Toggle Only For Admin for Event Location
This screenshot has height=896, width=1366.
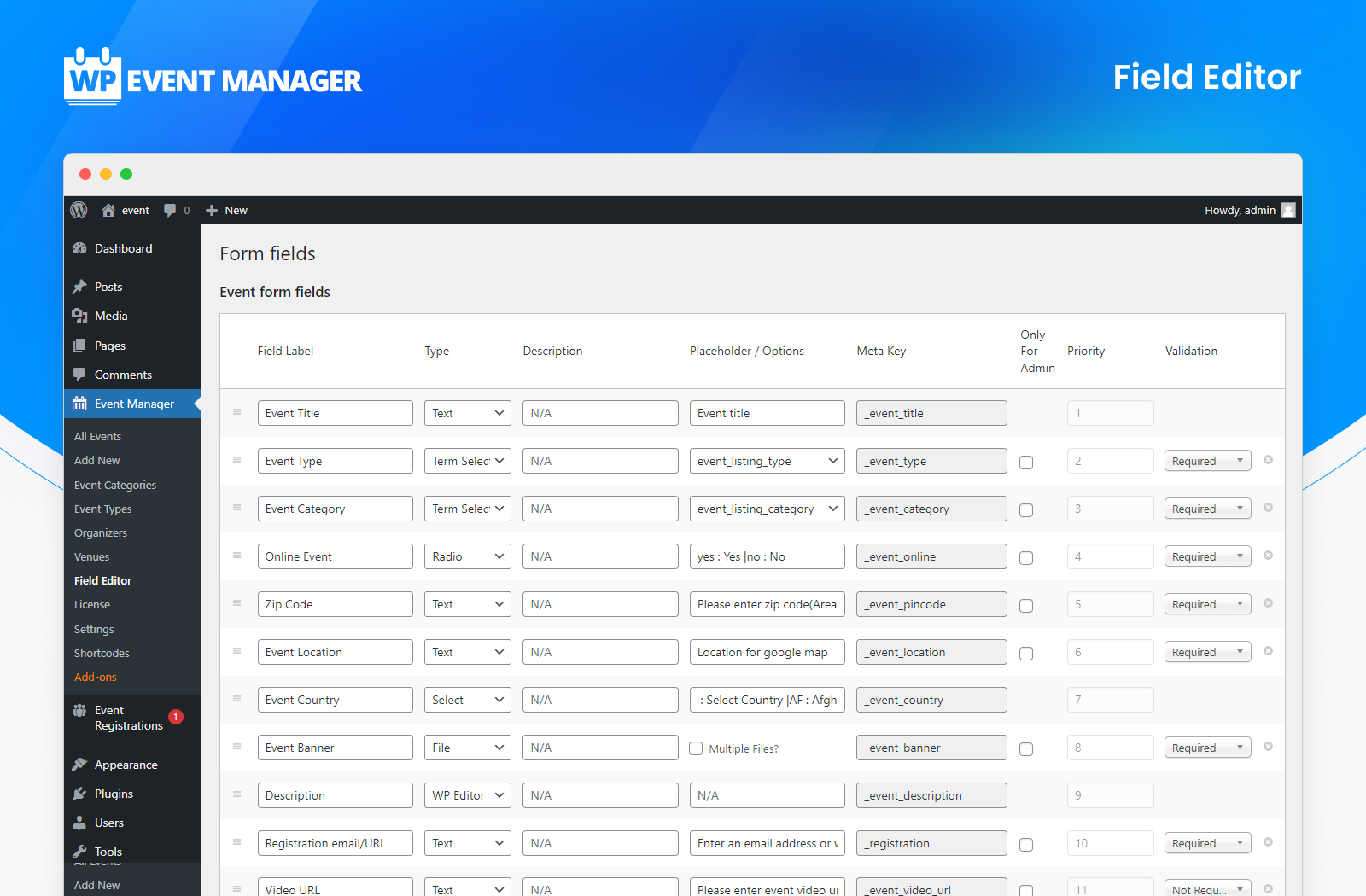[x=1026, y=654]
